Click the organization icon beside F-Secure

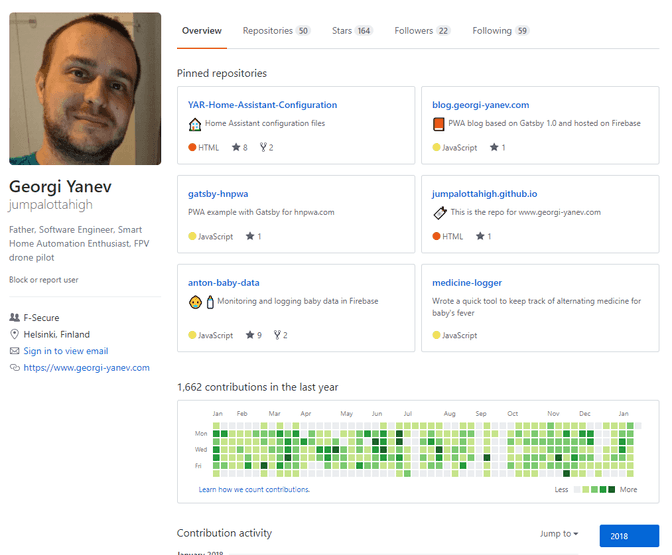pyautogui.click(x=15, y=318)
